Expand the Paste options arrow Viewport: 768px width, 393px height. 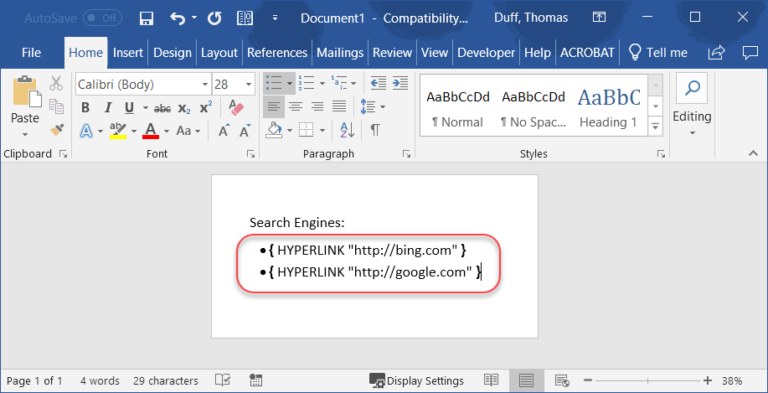tap(25, 134)
